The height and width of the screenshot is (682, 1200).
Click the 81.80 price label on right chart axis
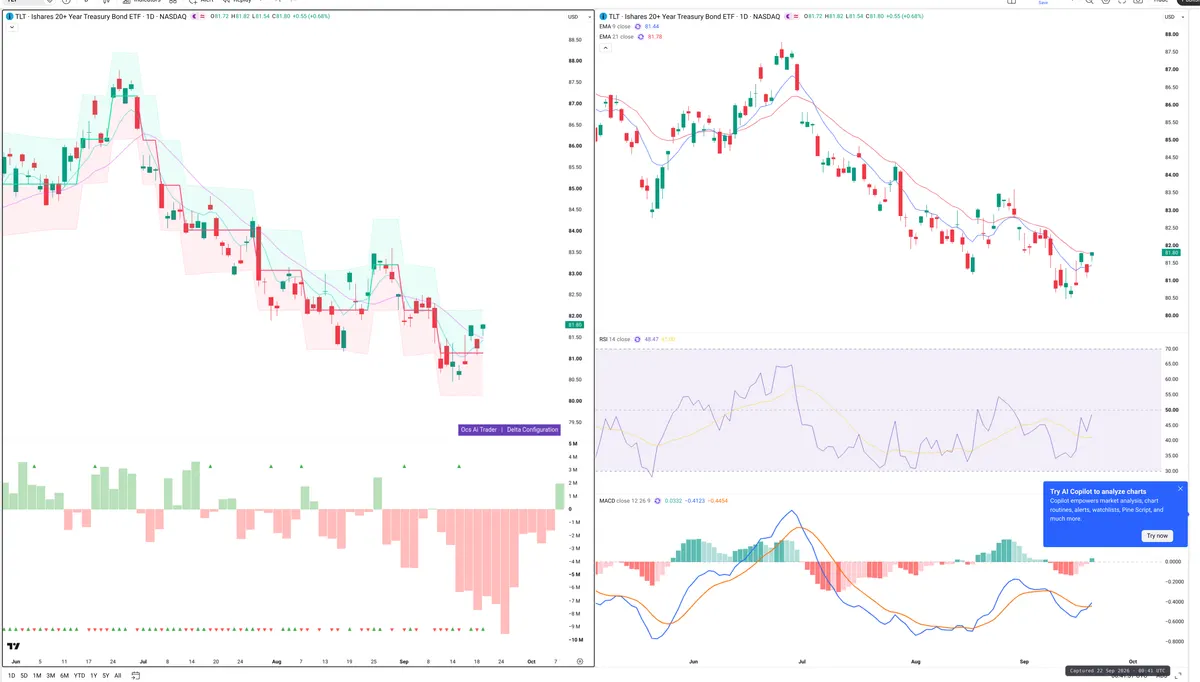[x=1173, y=253]
